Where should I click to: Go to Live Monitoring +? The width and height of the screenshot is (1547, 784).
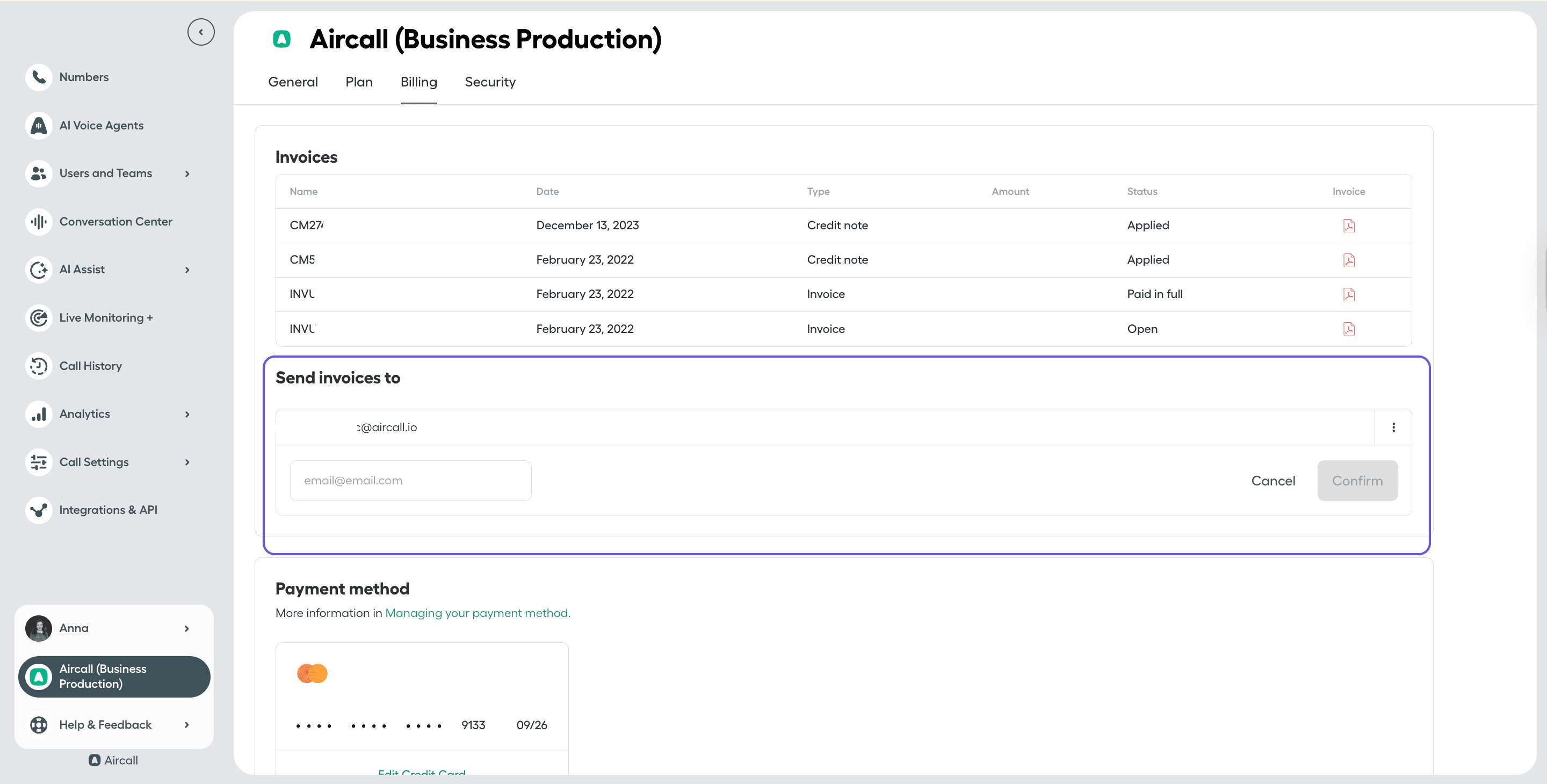pos(106,317)
